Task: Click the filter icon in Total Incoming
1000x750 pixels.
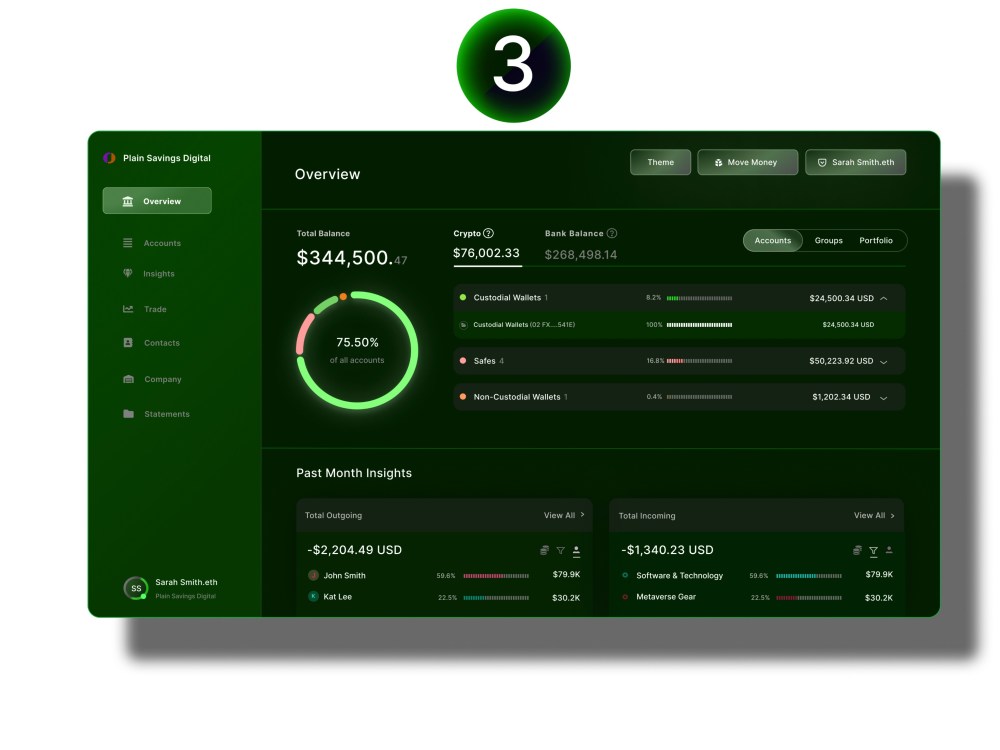Action: [874, 551]
